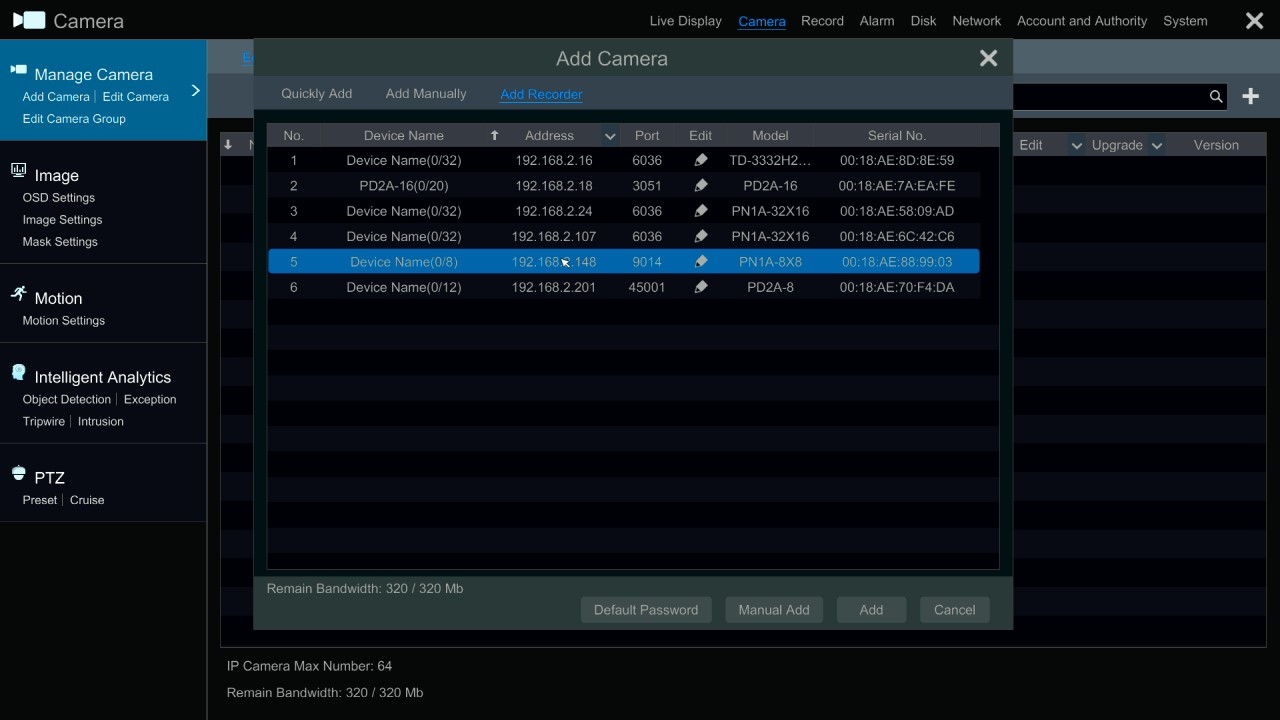Open the Record menu
The height and width of the screenshot is (720, 1280).
(x=822, y=21)
